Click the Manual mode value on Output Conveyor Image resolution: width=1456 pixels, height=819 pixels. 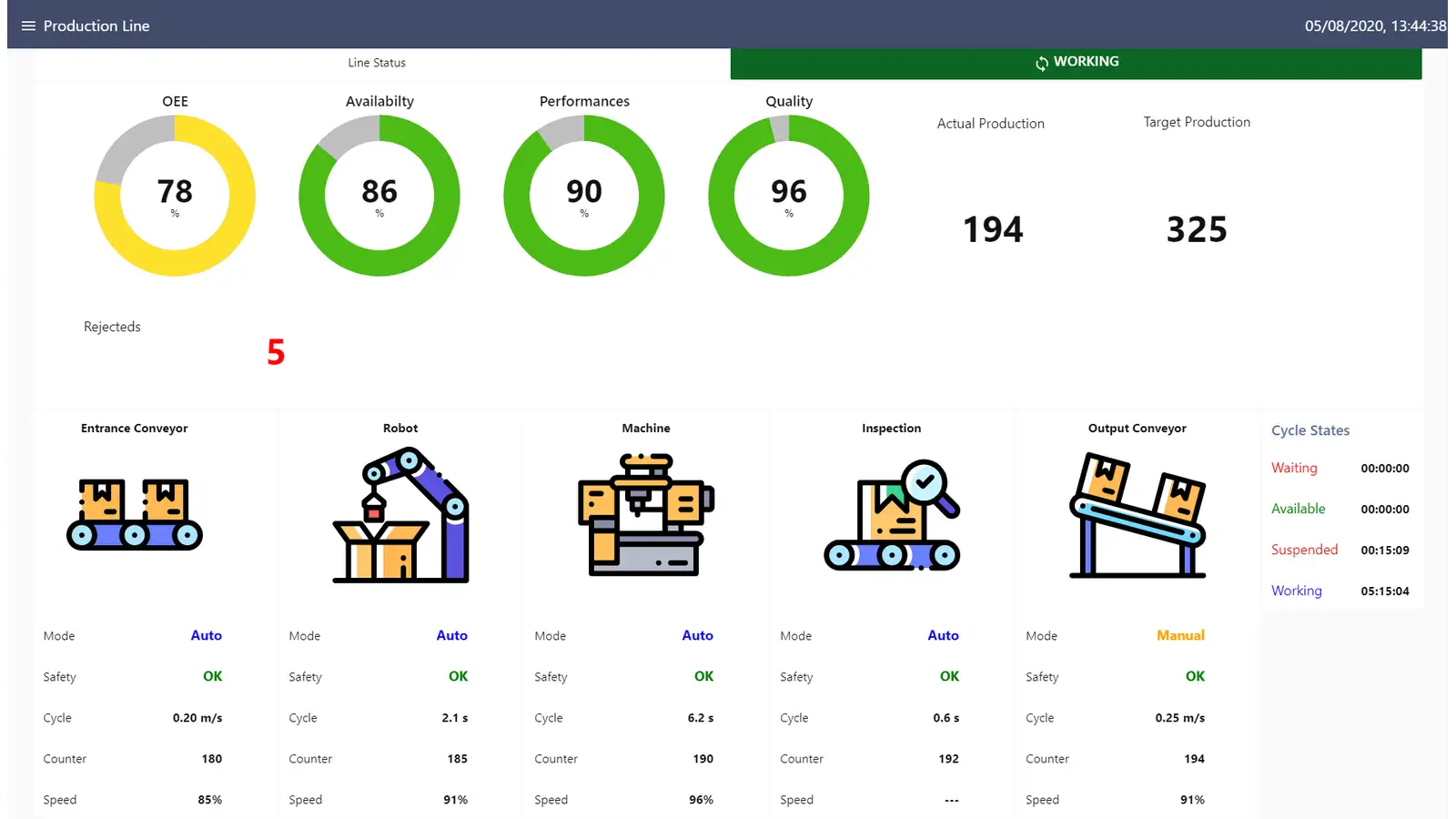tap(1180, 635)
